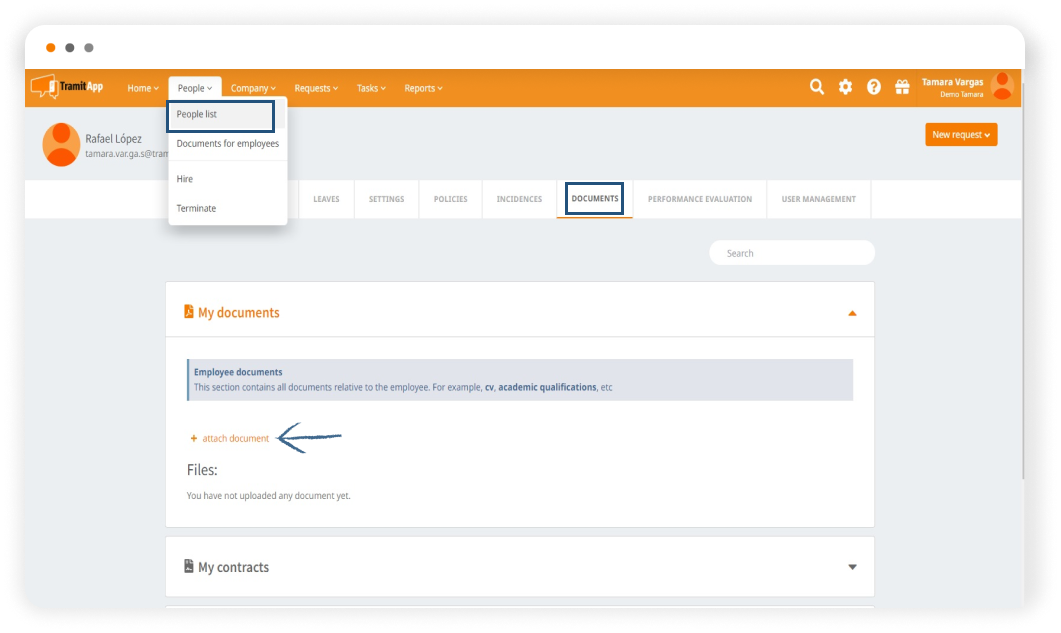Click the academic qualifications link

[x=547, y=387]
